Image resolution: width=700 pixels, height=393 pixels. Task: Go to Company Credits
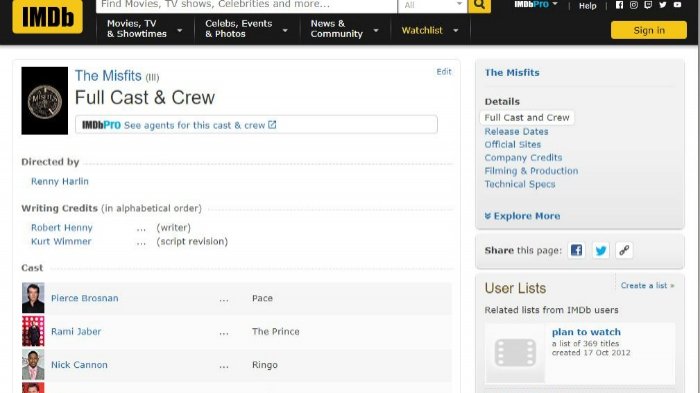(x=524, y=157)
